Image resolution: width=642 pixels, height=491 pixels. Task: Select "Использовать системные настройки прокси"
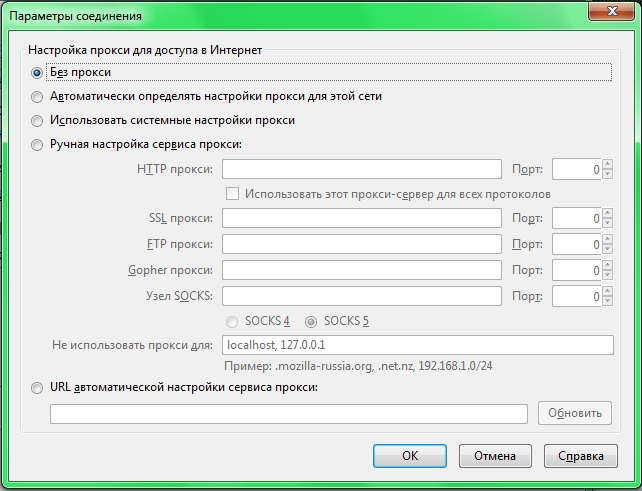click(x=37, y=121)
